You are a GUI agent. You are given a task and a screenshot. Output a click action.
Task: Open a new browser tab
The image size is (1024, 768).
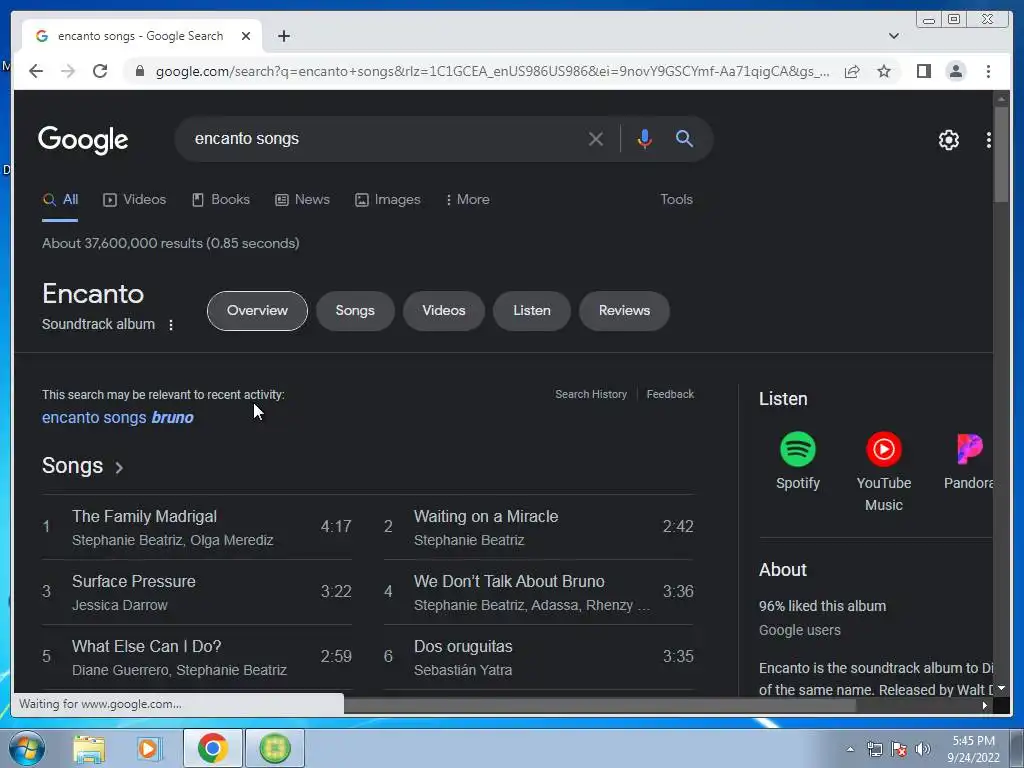pos(283,36)
